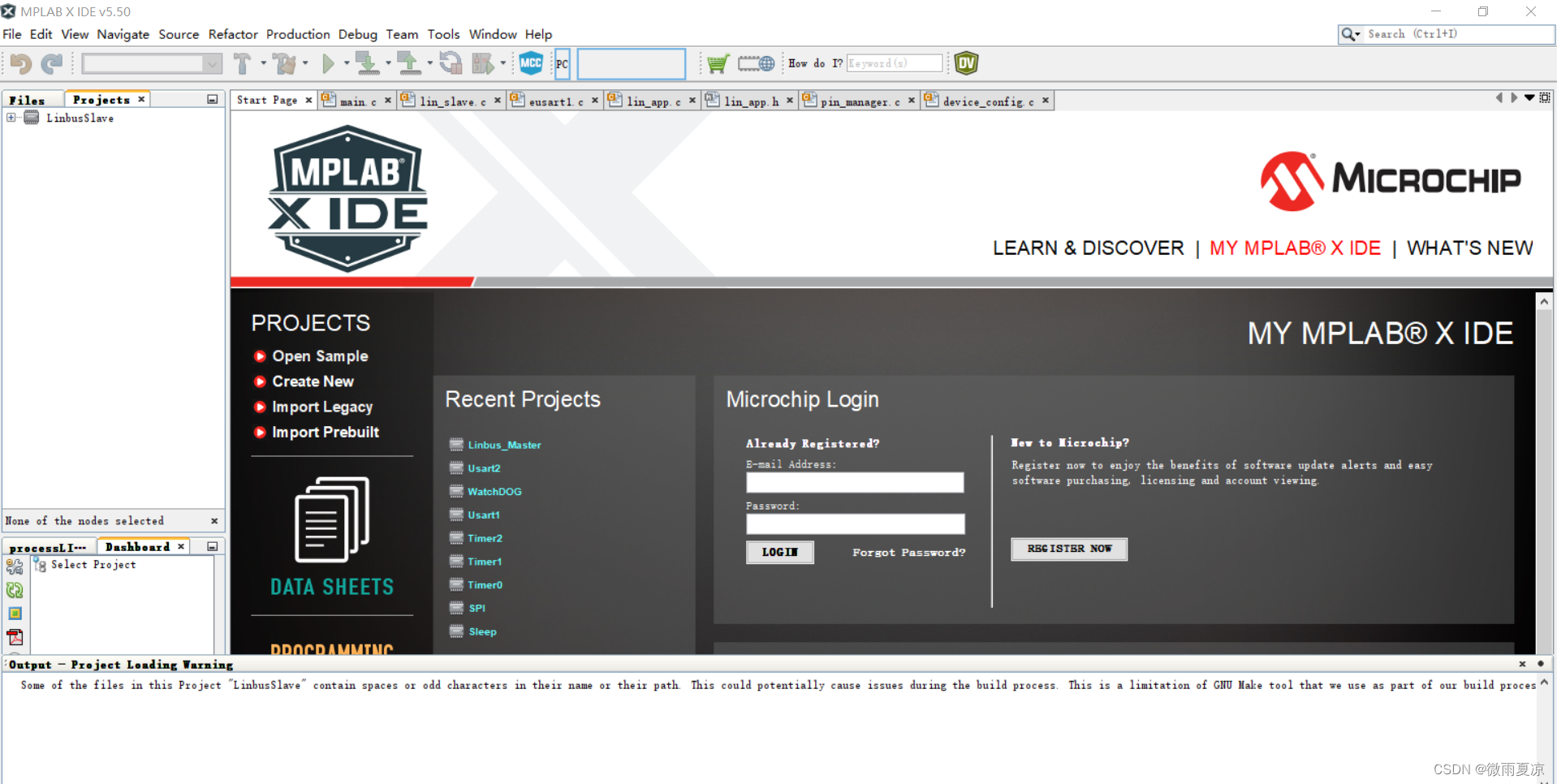This screenshot has width=1557, height=784.
Task: Click the Undo toolbar icon
Action: [21, 63]
